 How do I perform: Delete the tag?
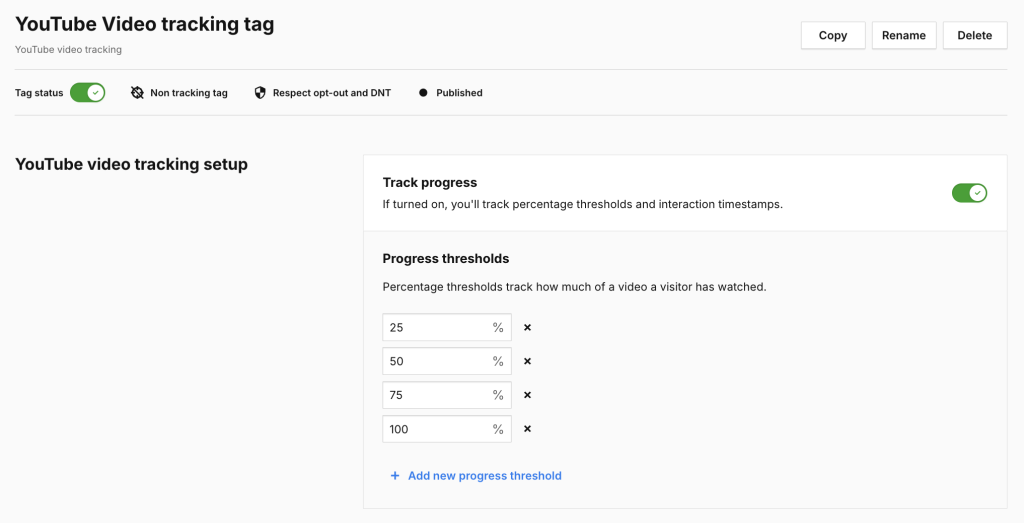coord(975,35)
